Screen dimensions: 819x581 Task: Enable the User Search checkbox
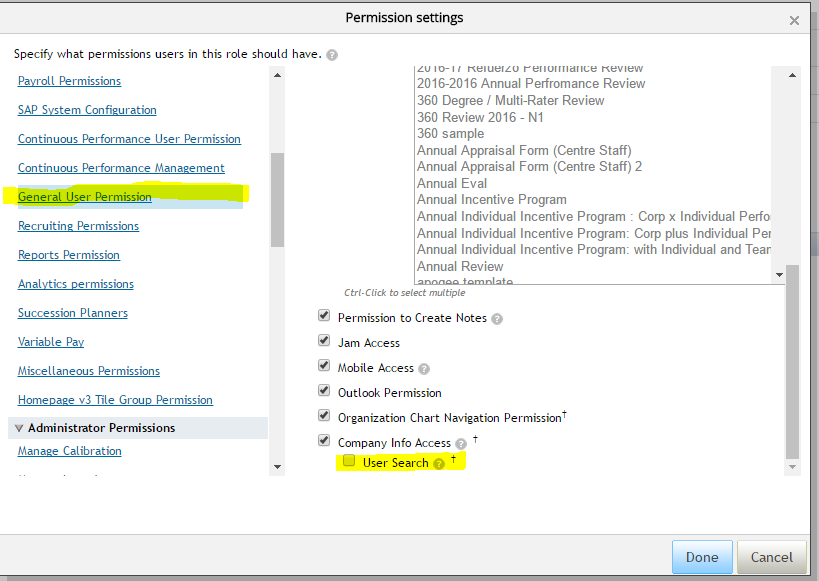click(349, 460)
